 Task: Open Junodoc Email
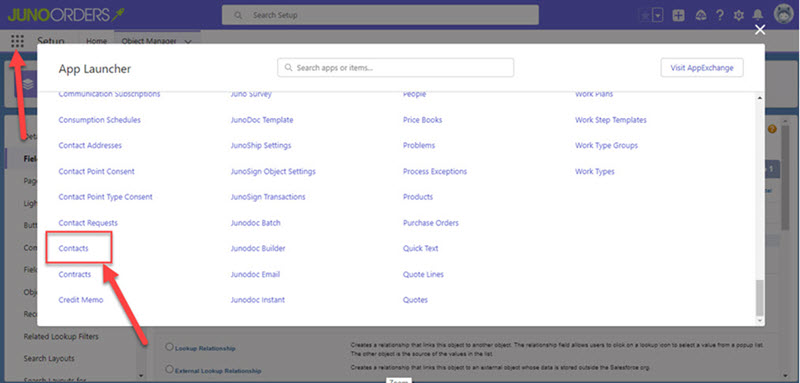click(x=255, y=274)
